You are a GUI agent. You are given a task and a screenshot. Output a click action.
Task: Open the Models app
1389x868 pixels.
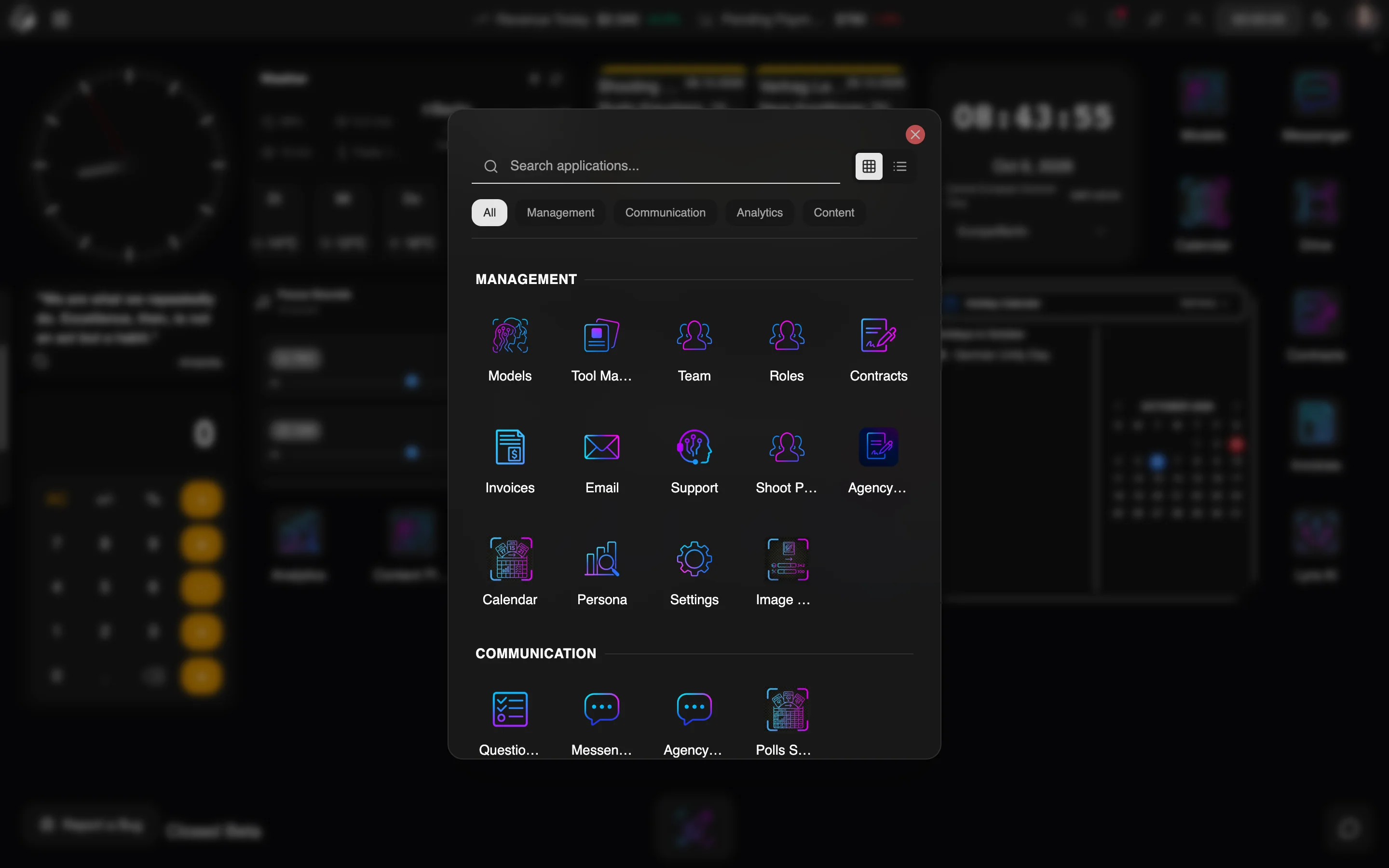pos(510,350)
